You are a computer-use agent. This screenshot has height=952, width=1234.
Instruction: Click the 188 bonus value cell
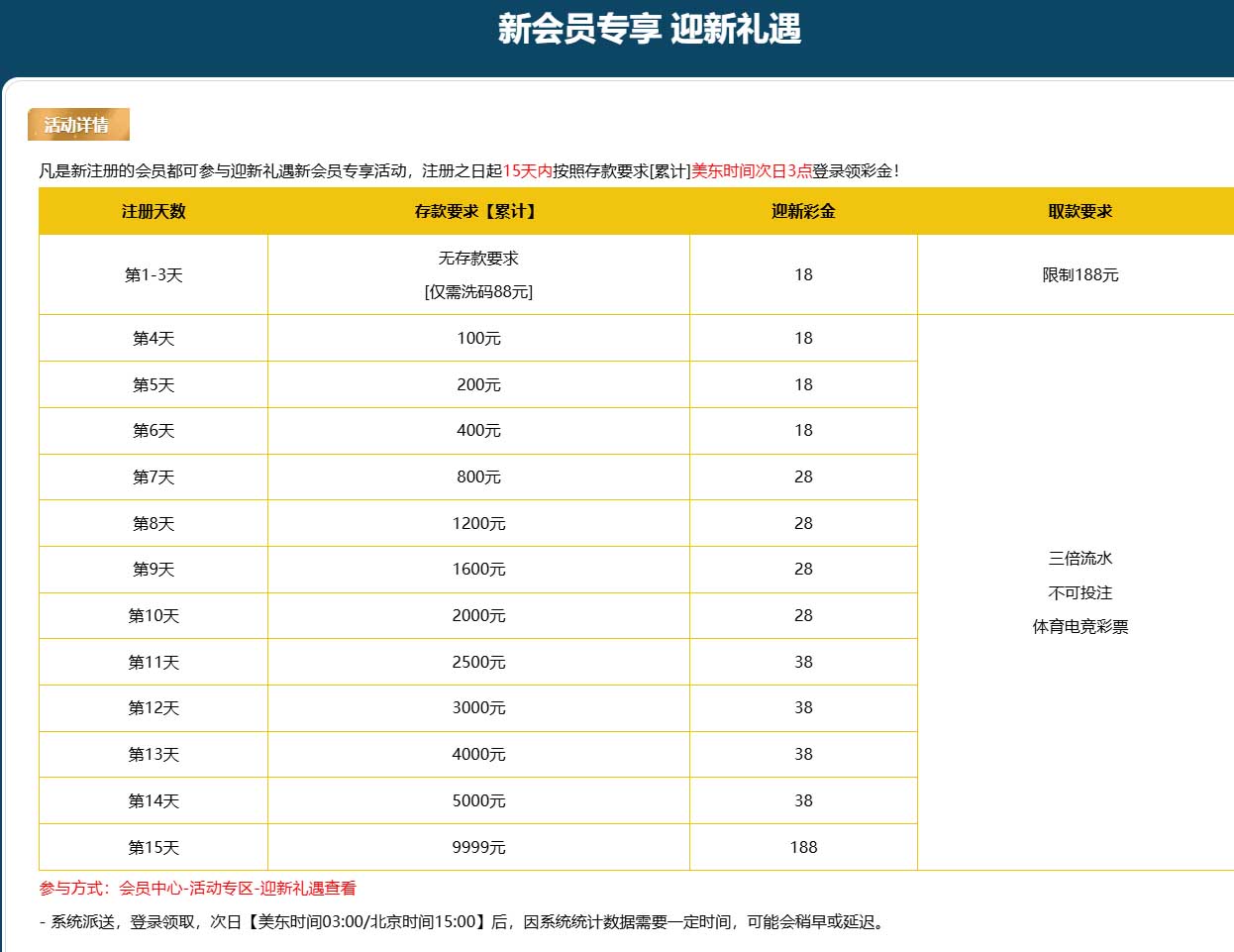[x=803, y=847]
